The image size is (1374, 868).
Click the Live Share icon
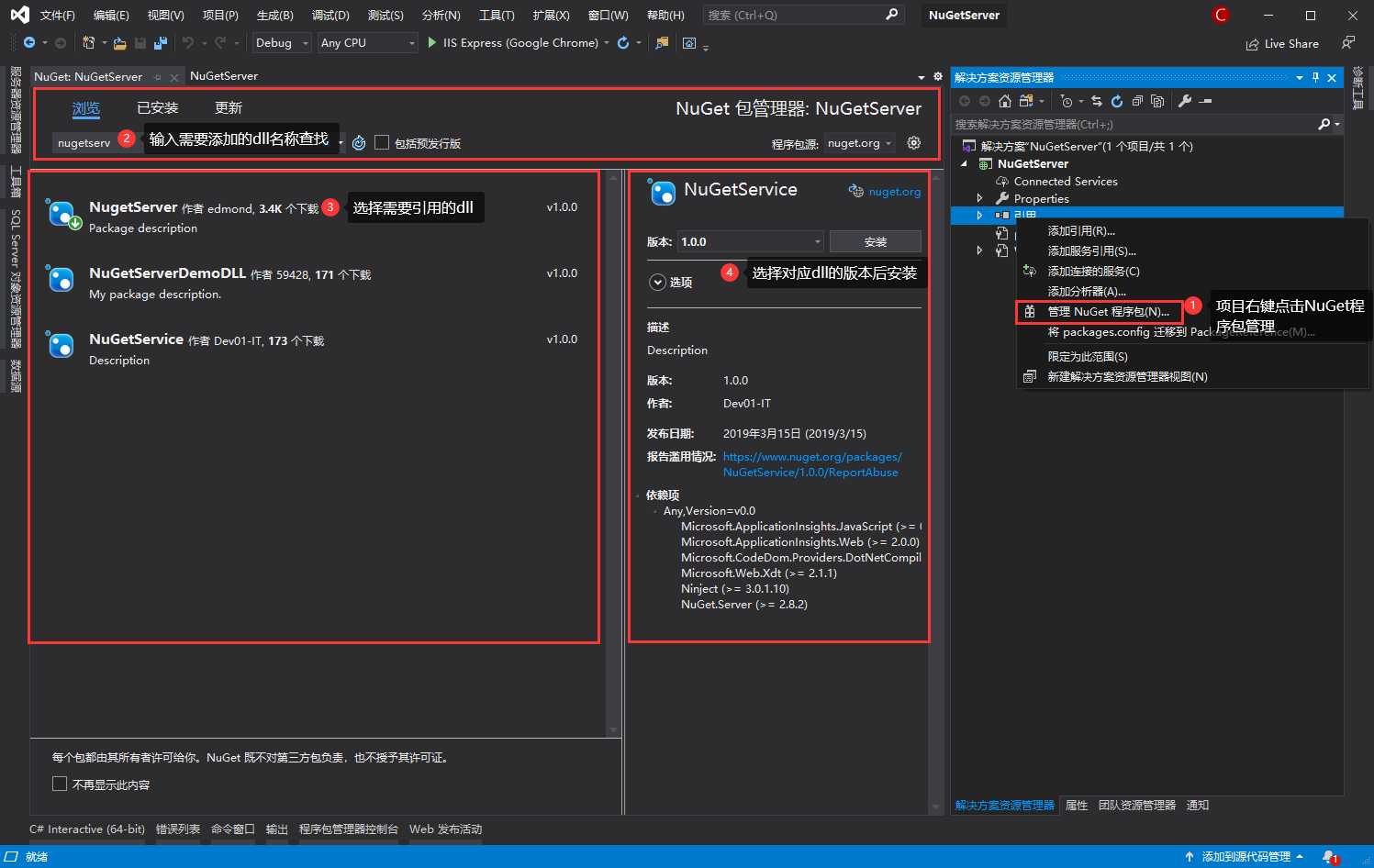click(x=1253, y=44)
